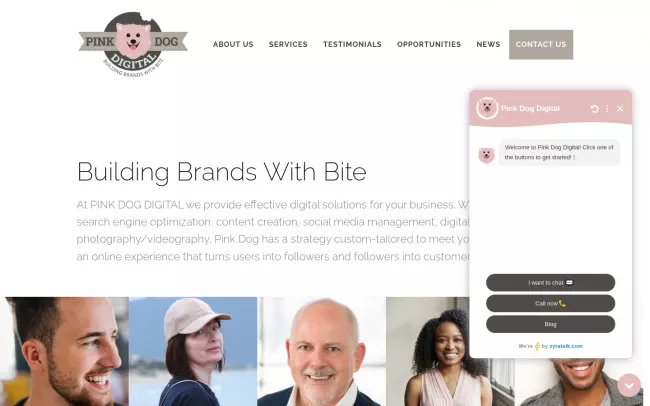Select the "I want to chat" button
The height and width of the screenshot is (406, 650).
pyautogui.click(x=551, y=282)
